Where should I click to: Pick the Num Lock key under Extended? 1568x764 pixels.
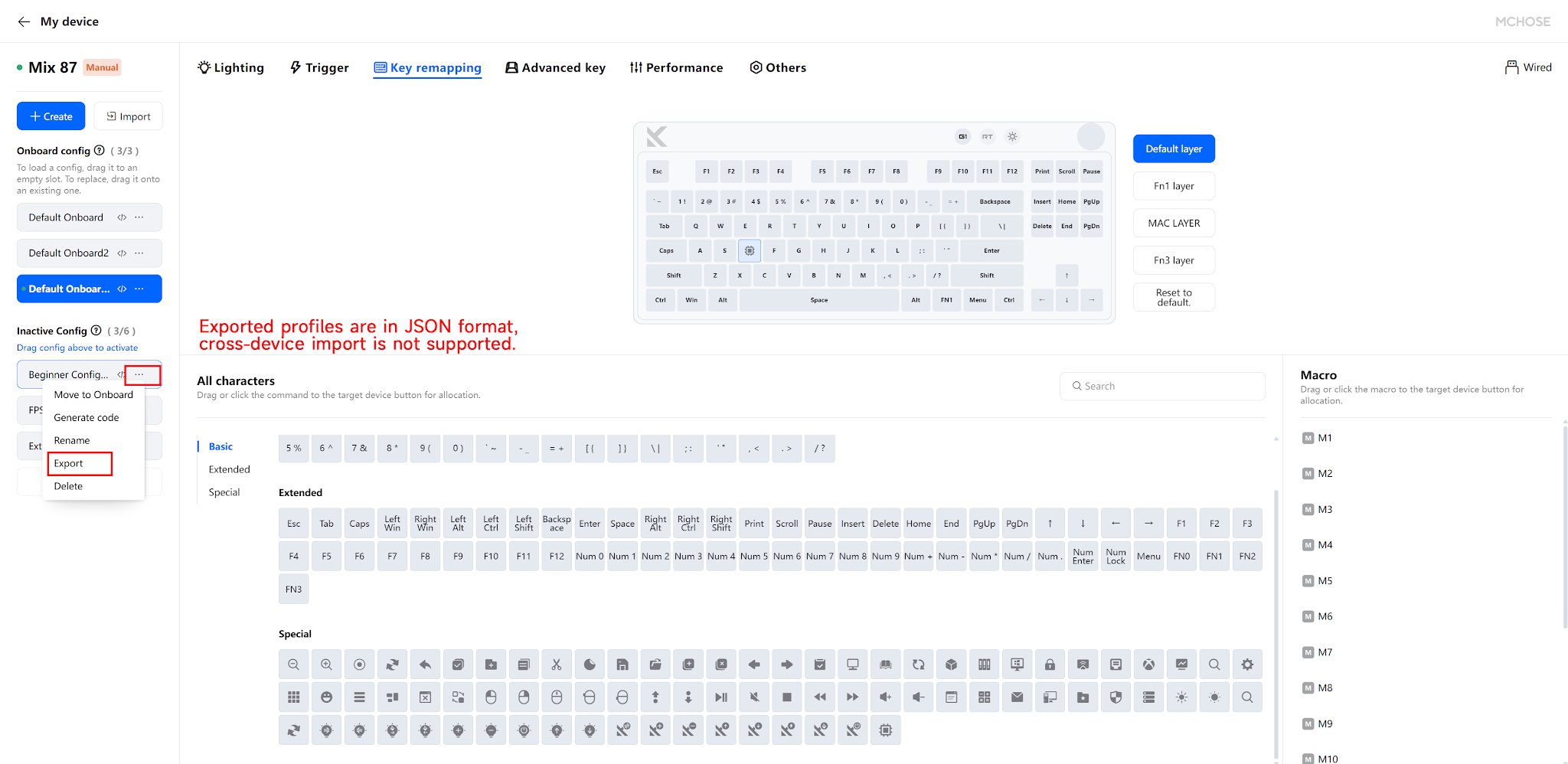click(x=1116, y=557)
